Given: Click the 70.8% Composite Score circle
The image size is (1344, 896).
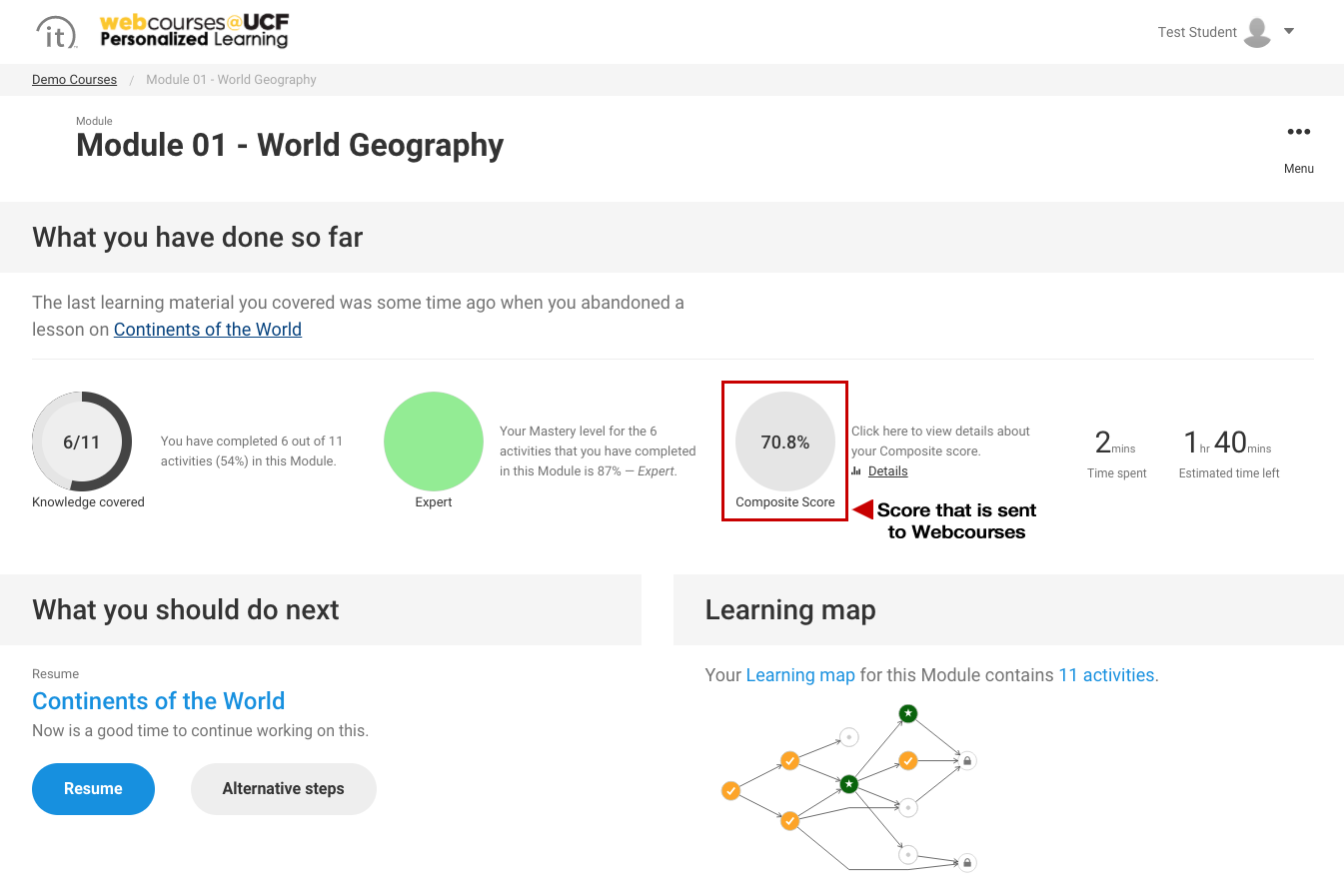Looking at the screenshot, I should coord(784,441).
